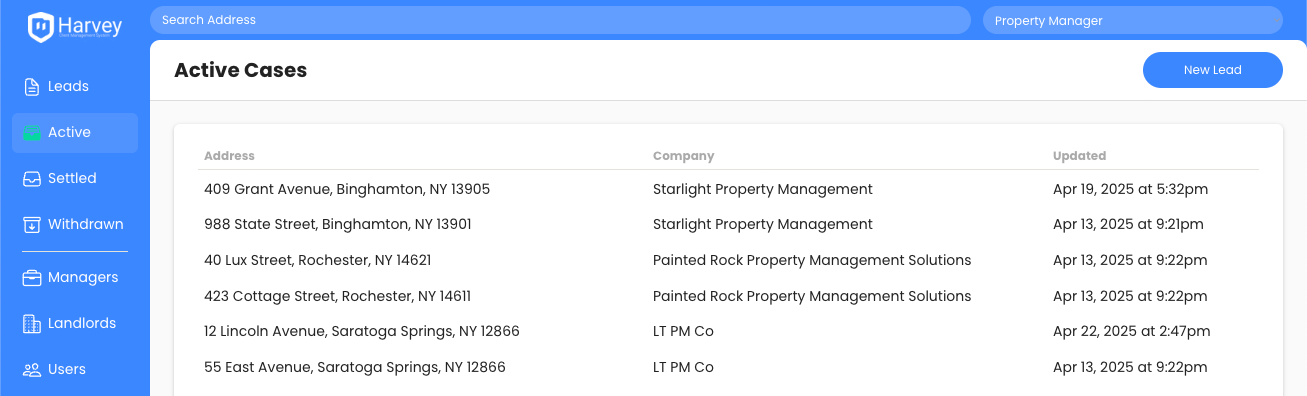Viewport: 1307px width, 396px height.
Task: Sort by the Updated column header
Action: coord(1079,156)
